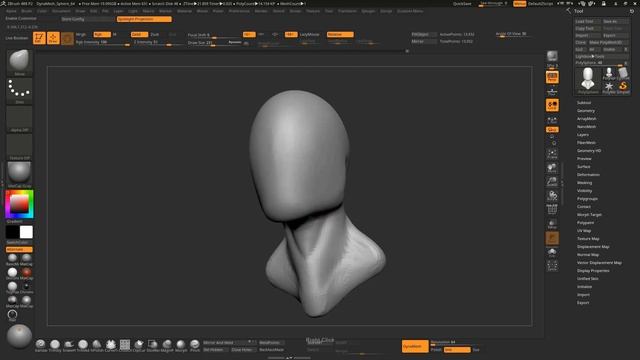Expand the NanoMesh subpalette
Screen dimensions: 640x360
tap(587, 127)
